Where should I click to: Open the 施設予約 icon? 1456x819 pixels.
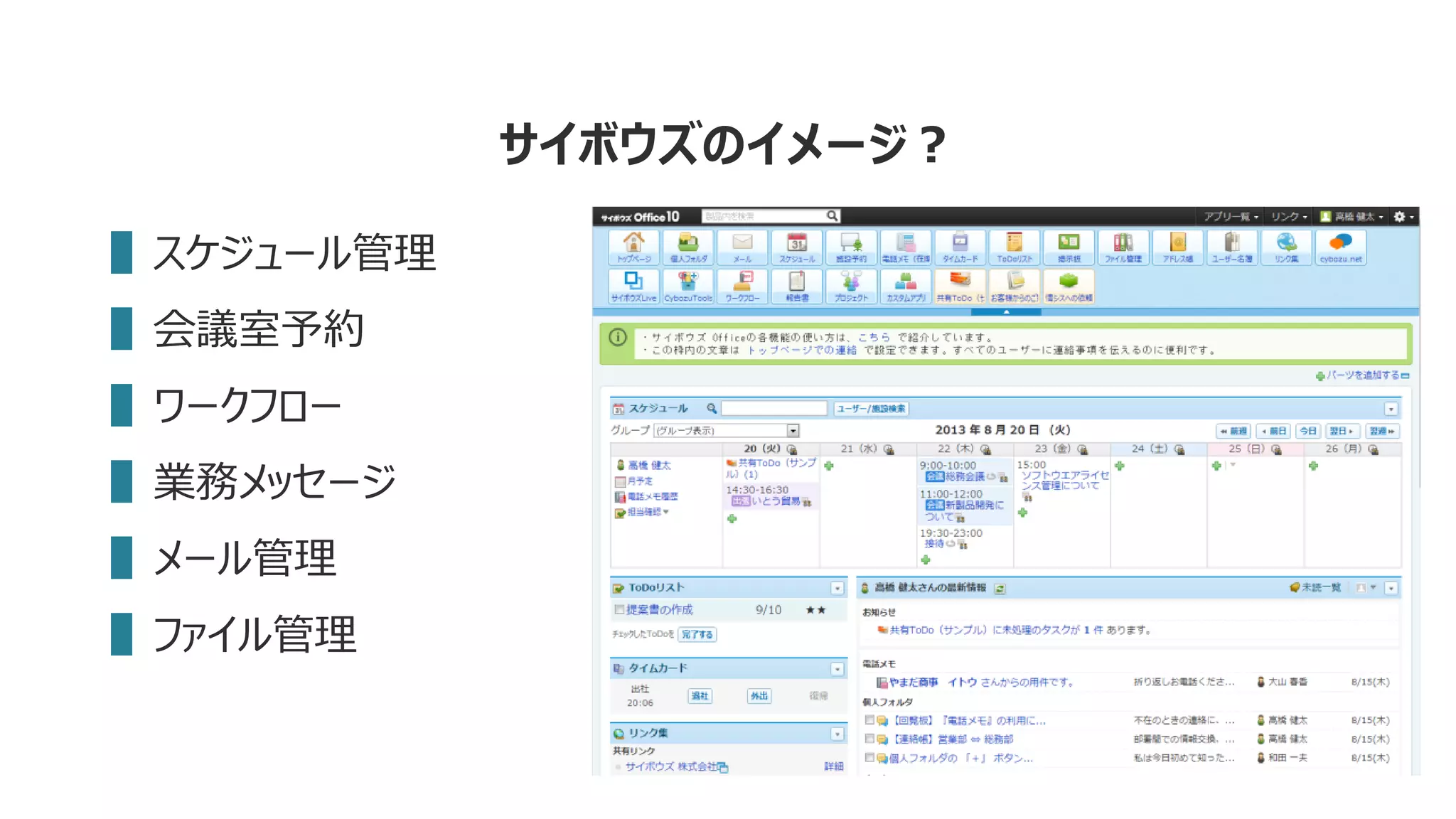pos(851,247)
